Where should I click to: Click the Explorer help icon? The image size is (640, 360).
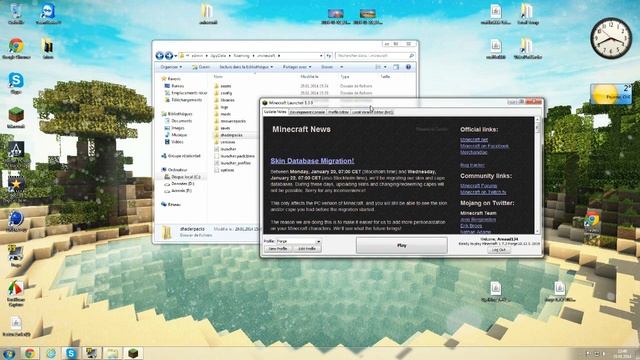click(408, 67)
